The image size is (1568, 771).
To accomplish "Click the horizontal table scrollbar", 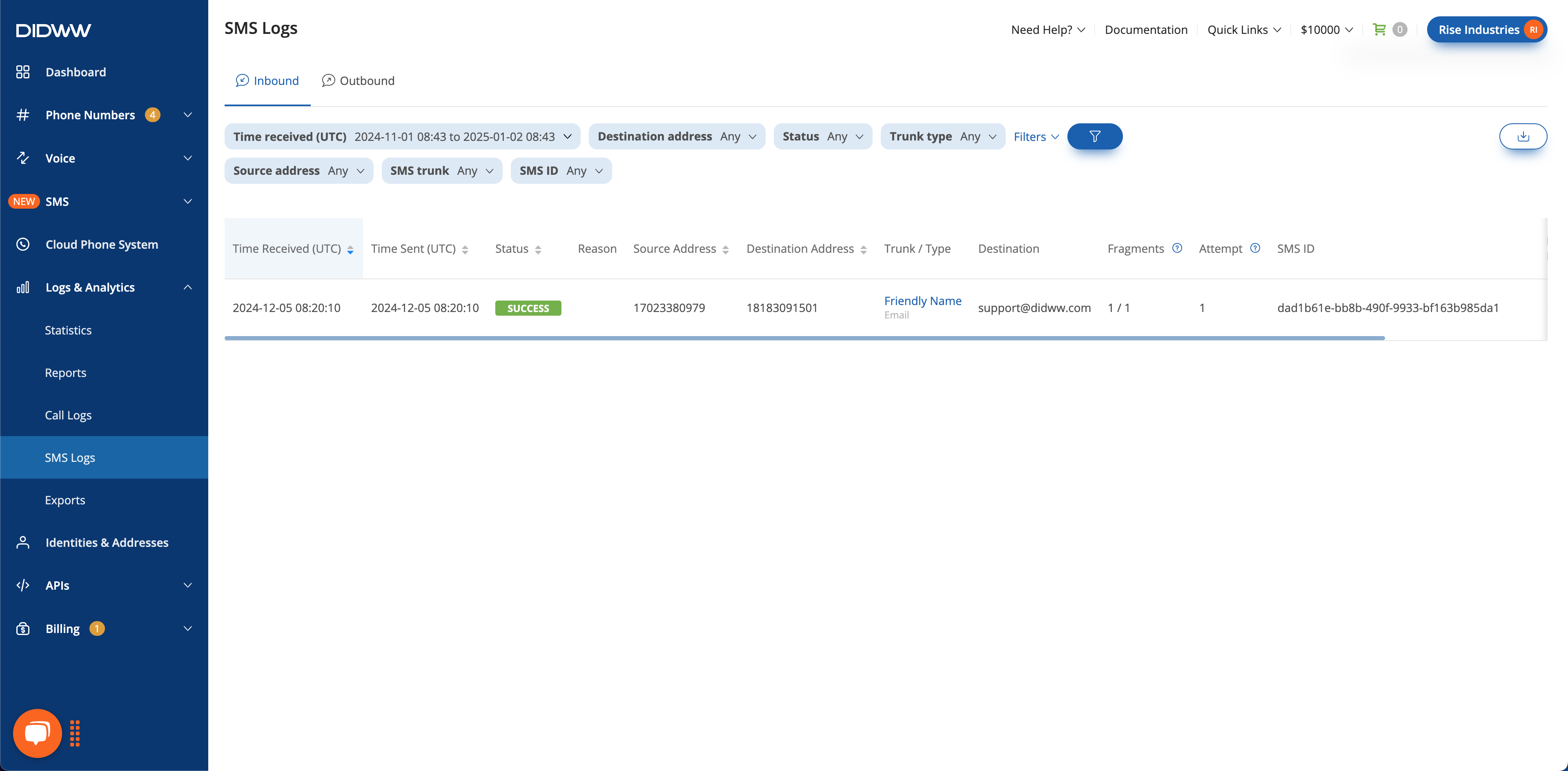I will point(804,338).
